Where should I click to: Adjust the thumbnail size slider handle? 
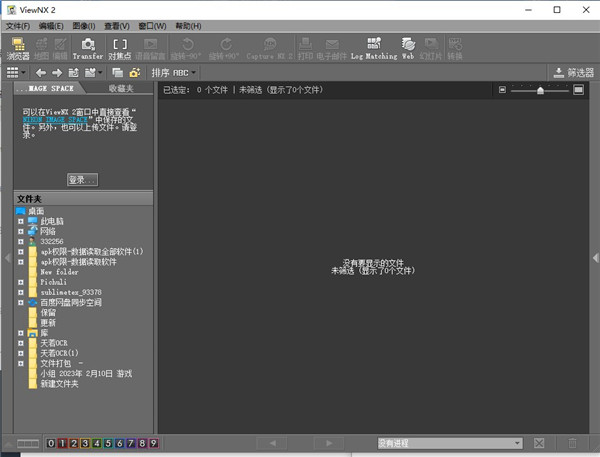540,90
